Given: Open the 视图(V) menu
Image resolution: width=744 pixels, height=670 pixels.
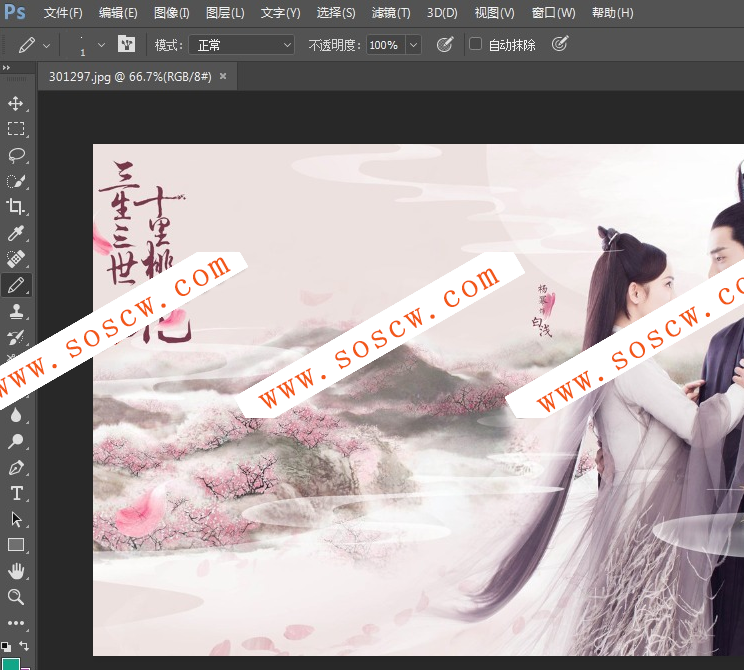Looking at the screenshot, I should click(x=494, y=13).
